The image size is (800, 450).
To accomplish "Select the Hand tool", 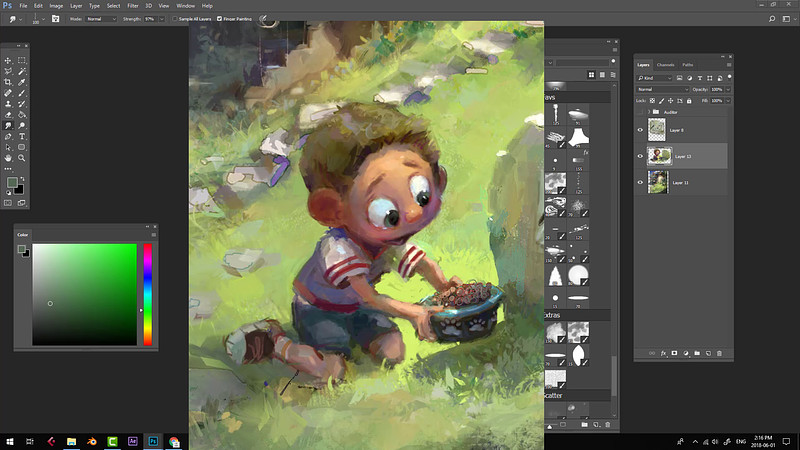I will click(x=8, y=158).
